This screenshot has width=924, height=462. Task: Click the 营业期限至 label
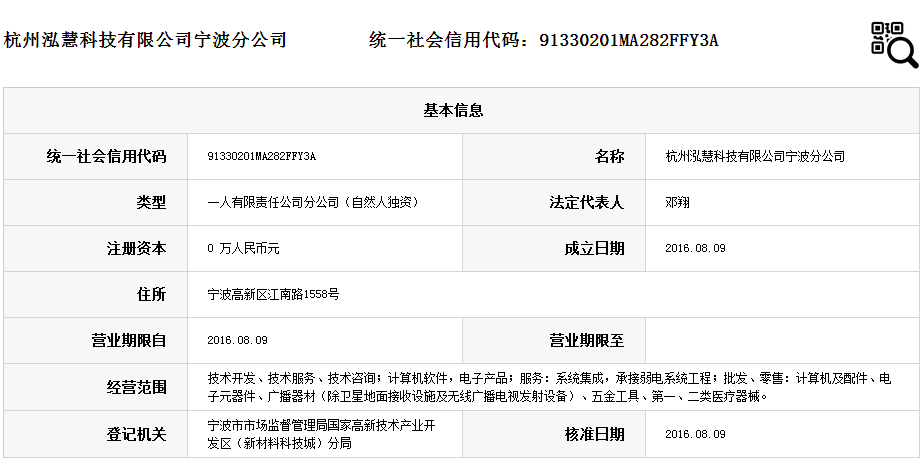pyautogui.click(x=586, y=341)
